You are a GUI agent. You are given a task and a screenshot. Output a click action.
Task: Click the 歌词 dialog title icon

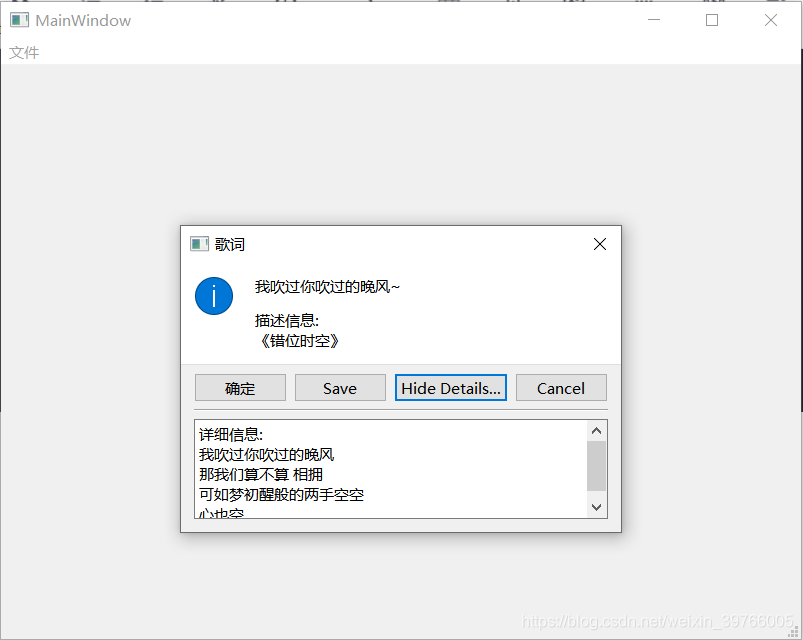tap(199, 244)
